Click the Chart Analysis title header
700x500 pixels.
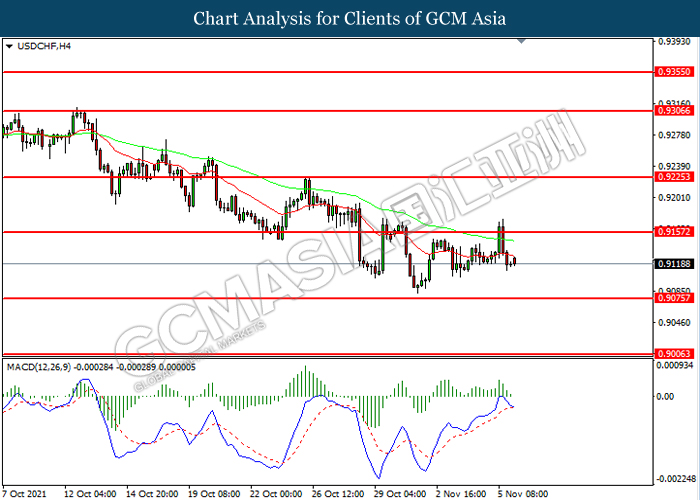350,18
